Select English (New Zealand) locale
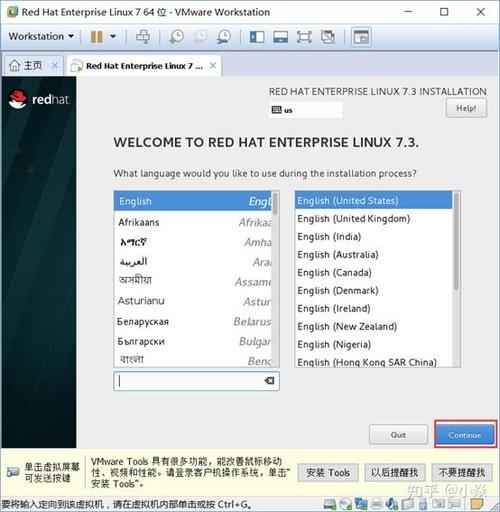The width and height of the screenshot is (500, 512). pyautogui.click(x=374, y=327)
